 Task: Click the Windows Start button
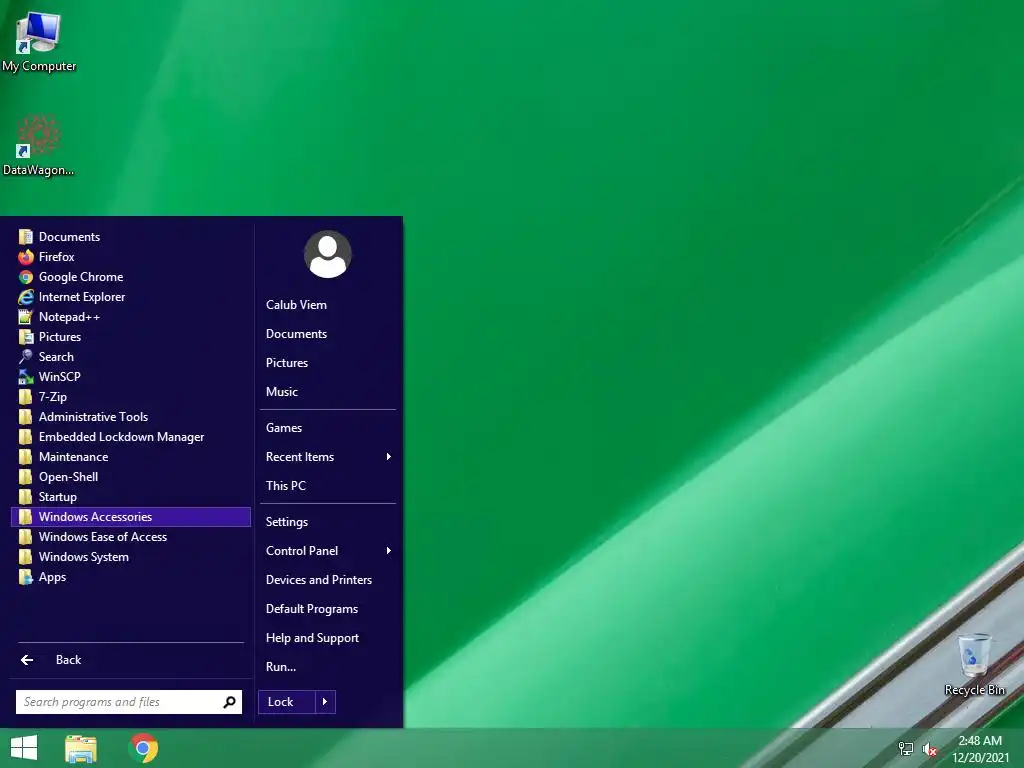click(x=24, y=748)
